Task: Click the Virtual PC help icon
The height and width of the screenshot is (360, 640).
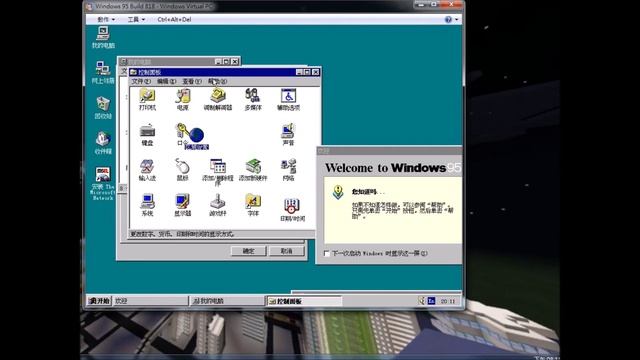Action: coord(448,19)
